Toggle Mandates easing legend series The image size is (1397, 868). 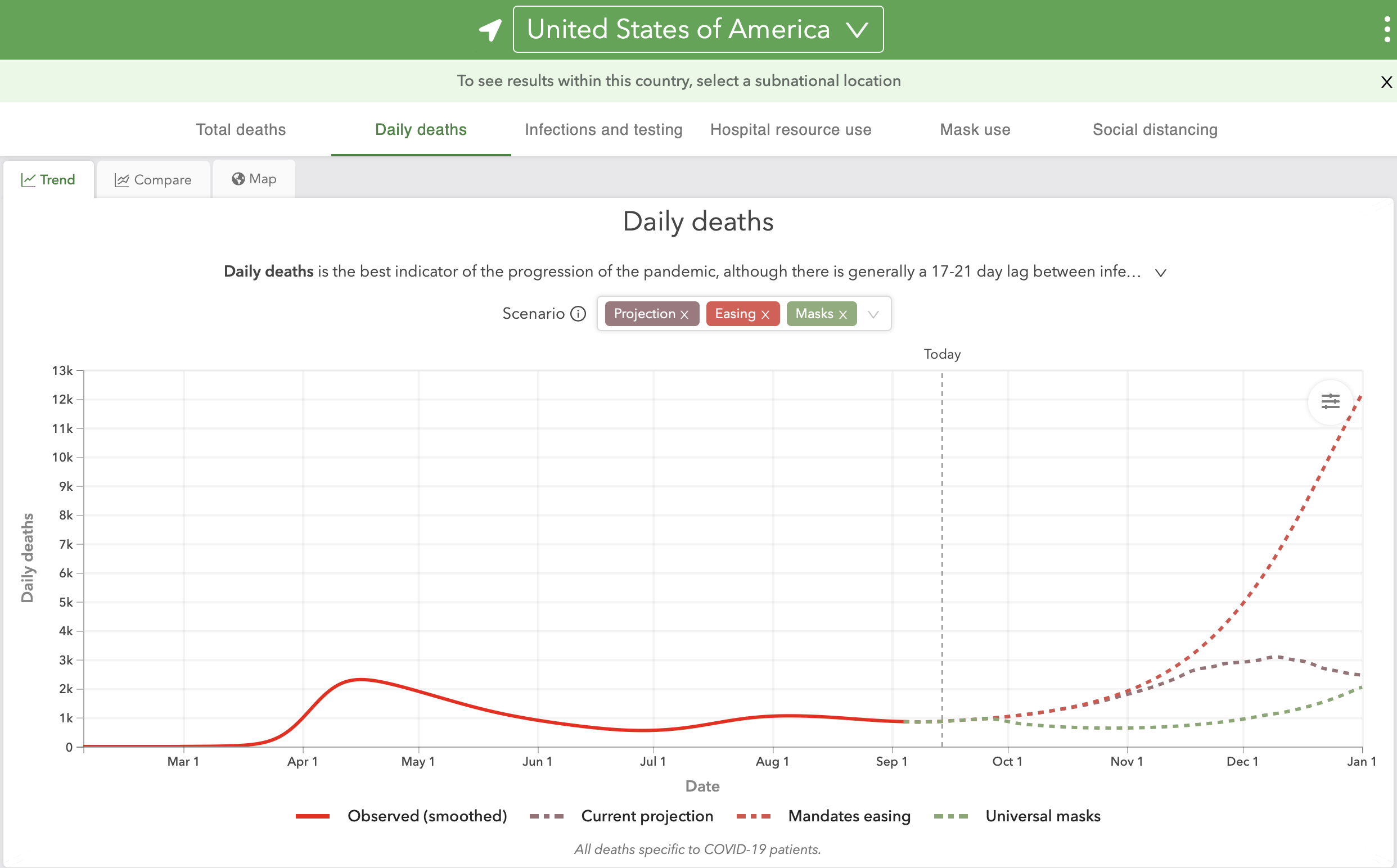tap(823, 816)
